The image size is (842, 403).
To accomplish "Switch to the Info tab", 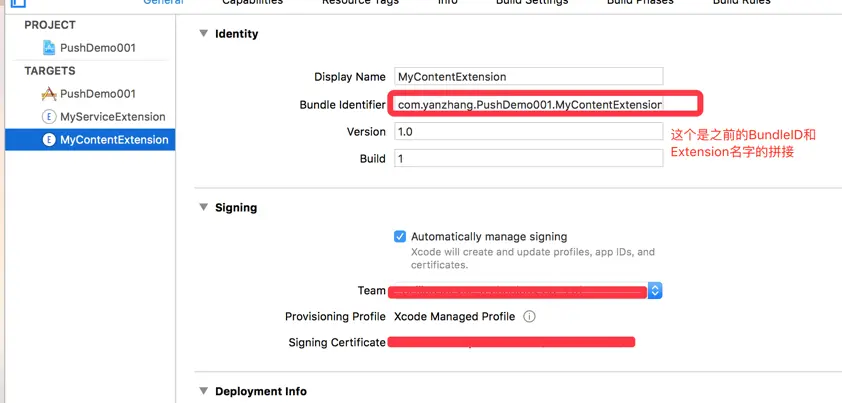I will [x=448, y=2].
